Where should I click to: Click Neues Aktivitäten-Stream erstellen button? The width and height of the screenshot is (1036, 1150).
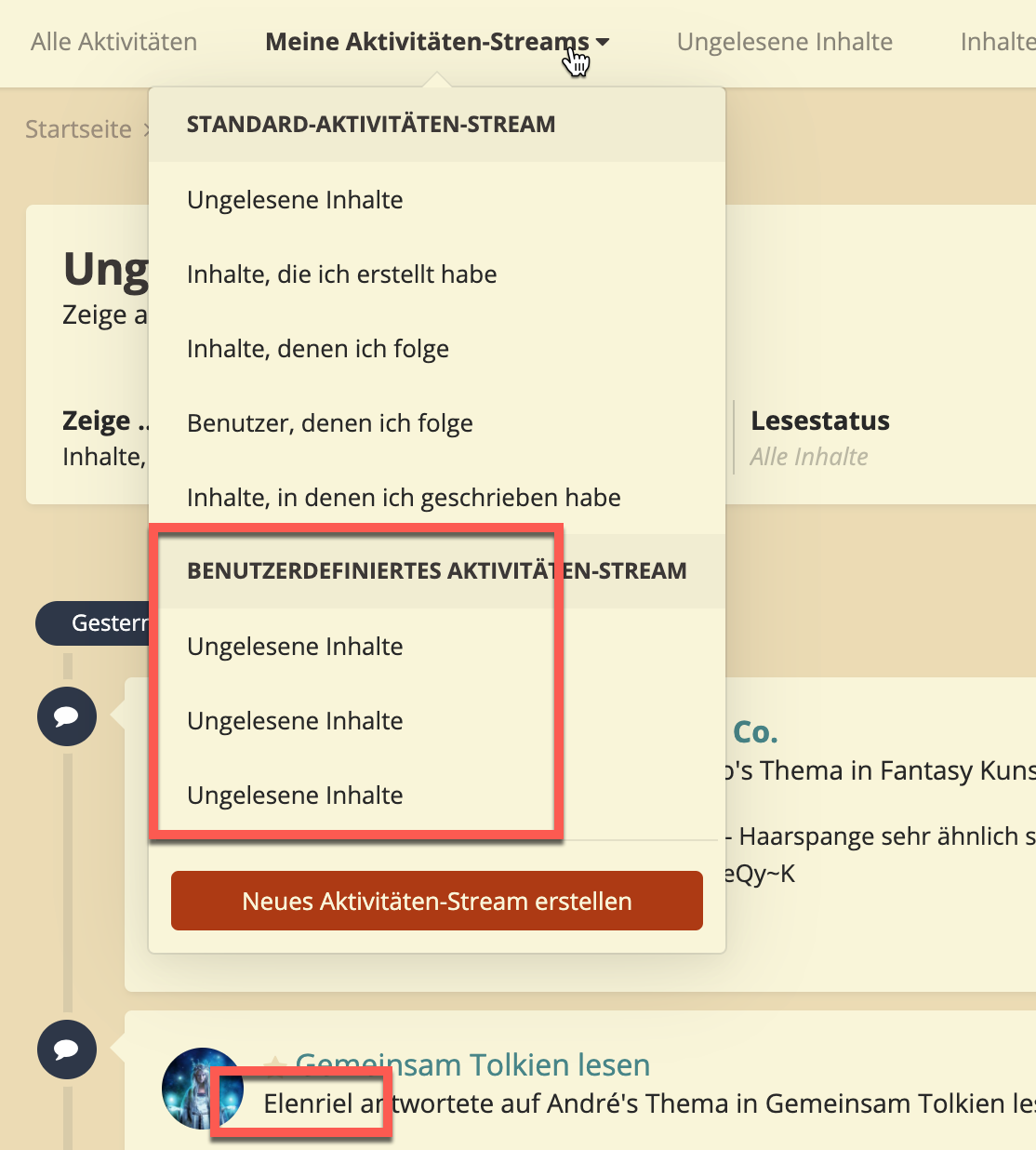tap(437, 901)
